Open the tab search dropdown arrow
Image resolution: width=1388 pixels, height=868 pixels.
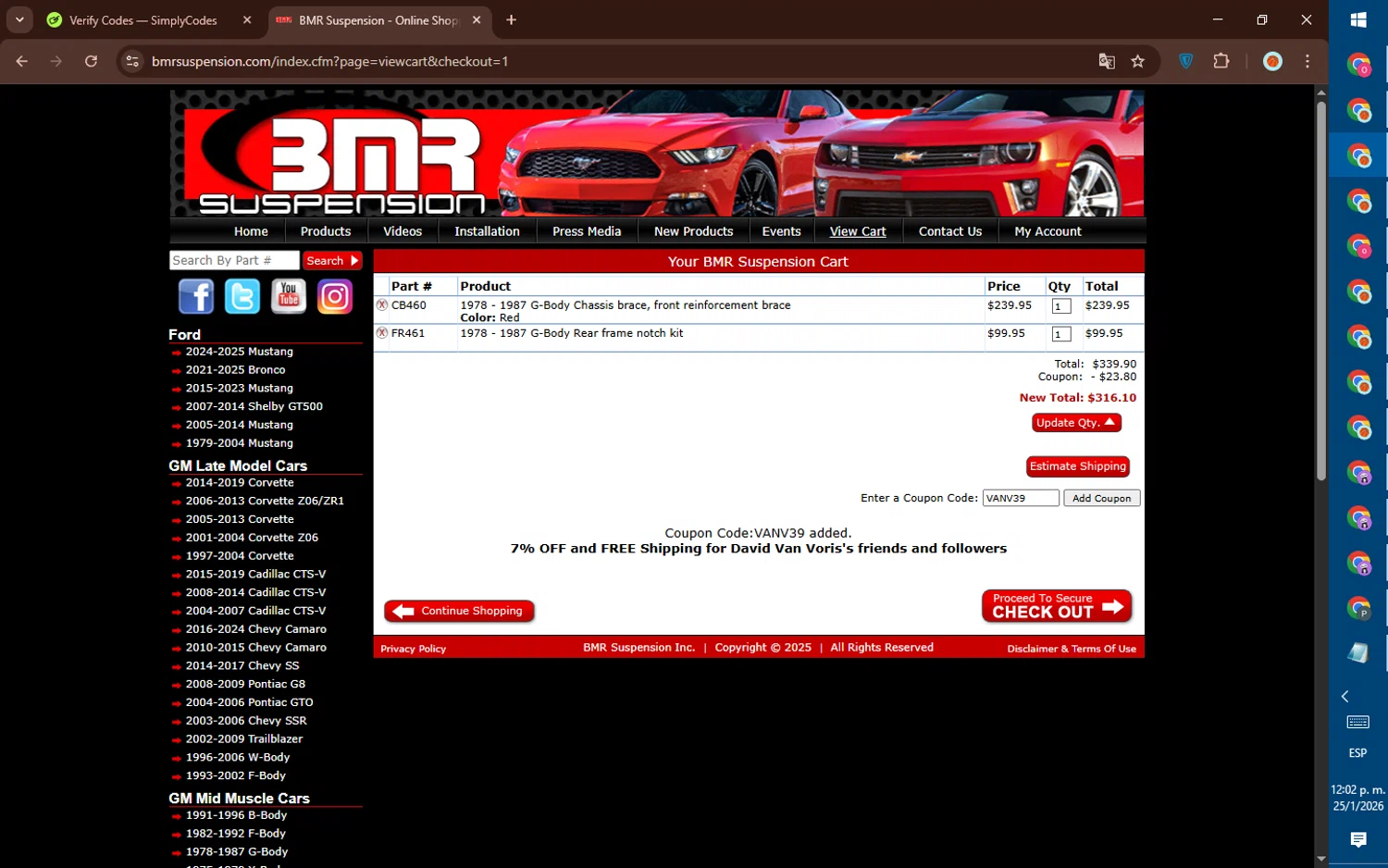pos(19,19)
